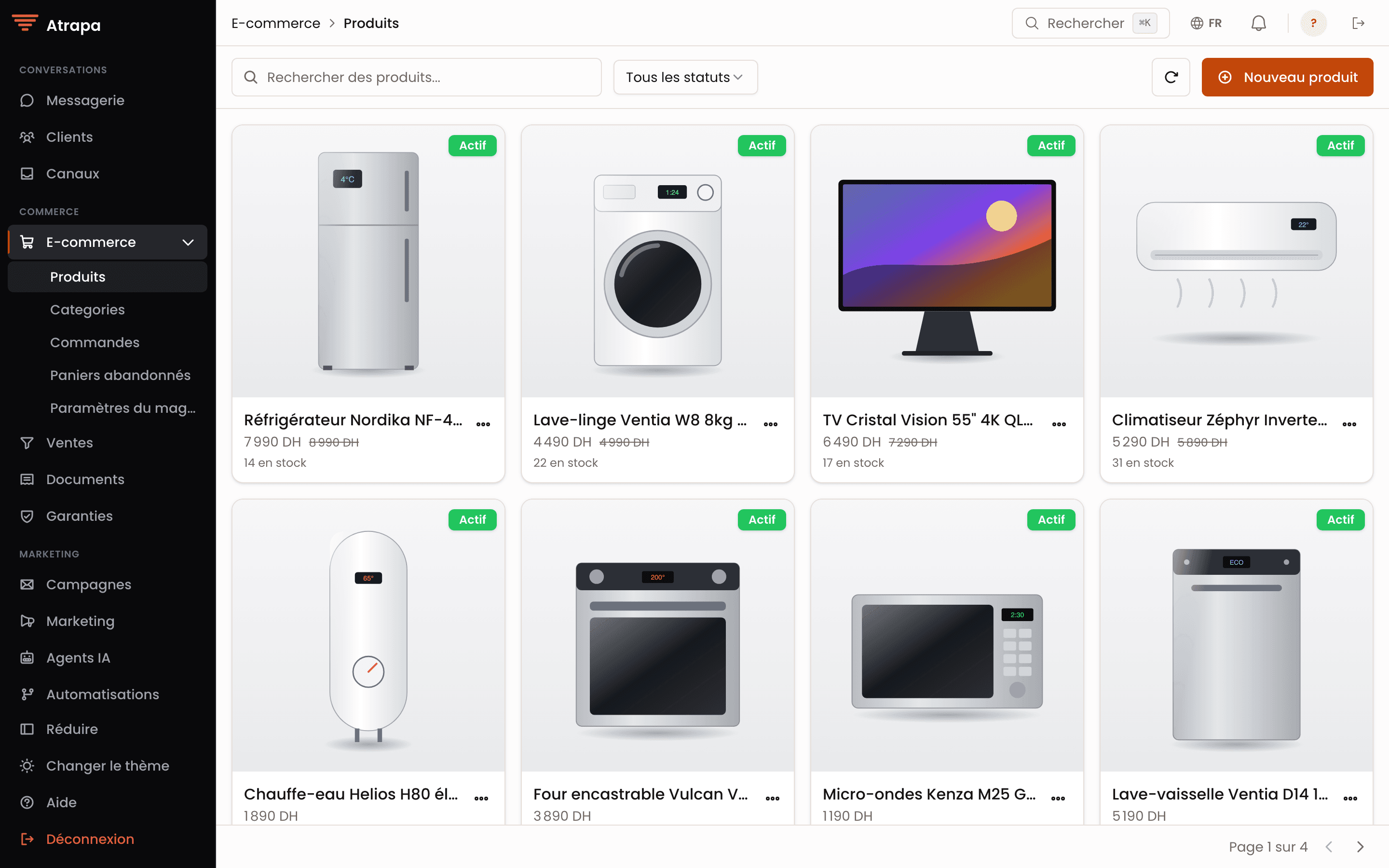Screen dimensions: 1389x868
Task: Open Documents in the sidebar
Action: tap(108, 479)
